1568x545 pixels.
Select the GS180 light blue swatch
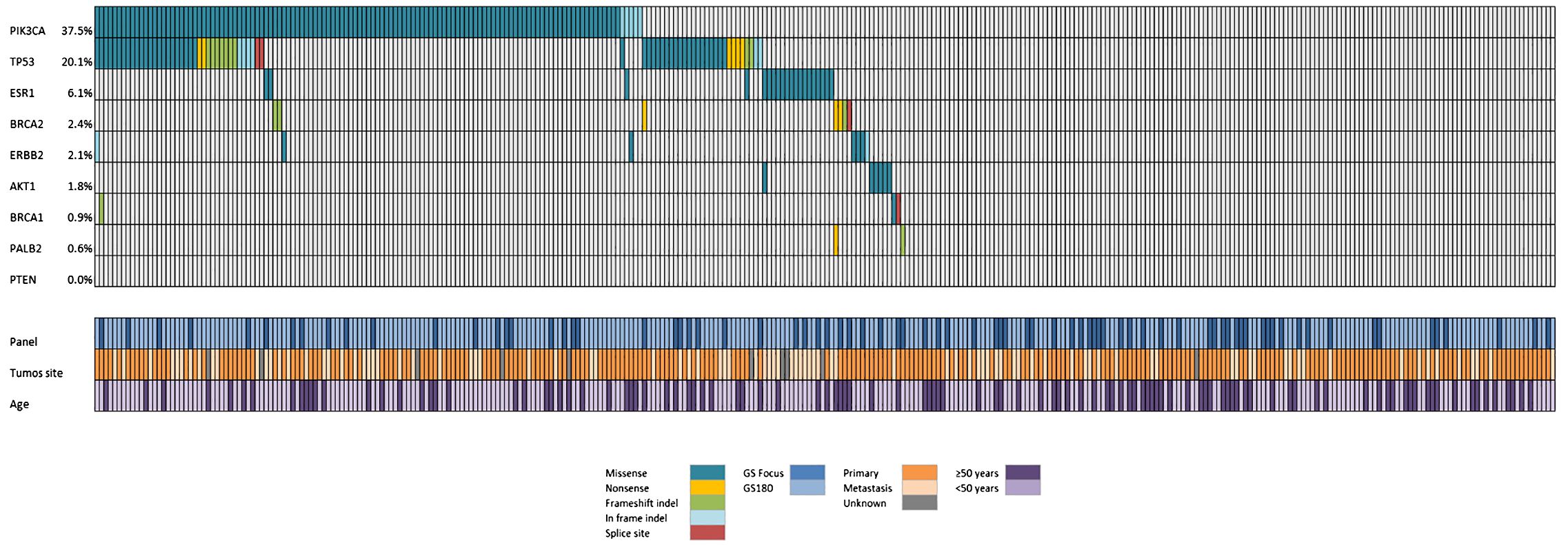pos(807,488)
